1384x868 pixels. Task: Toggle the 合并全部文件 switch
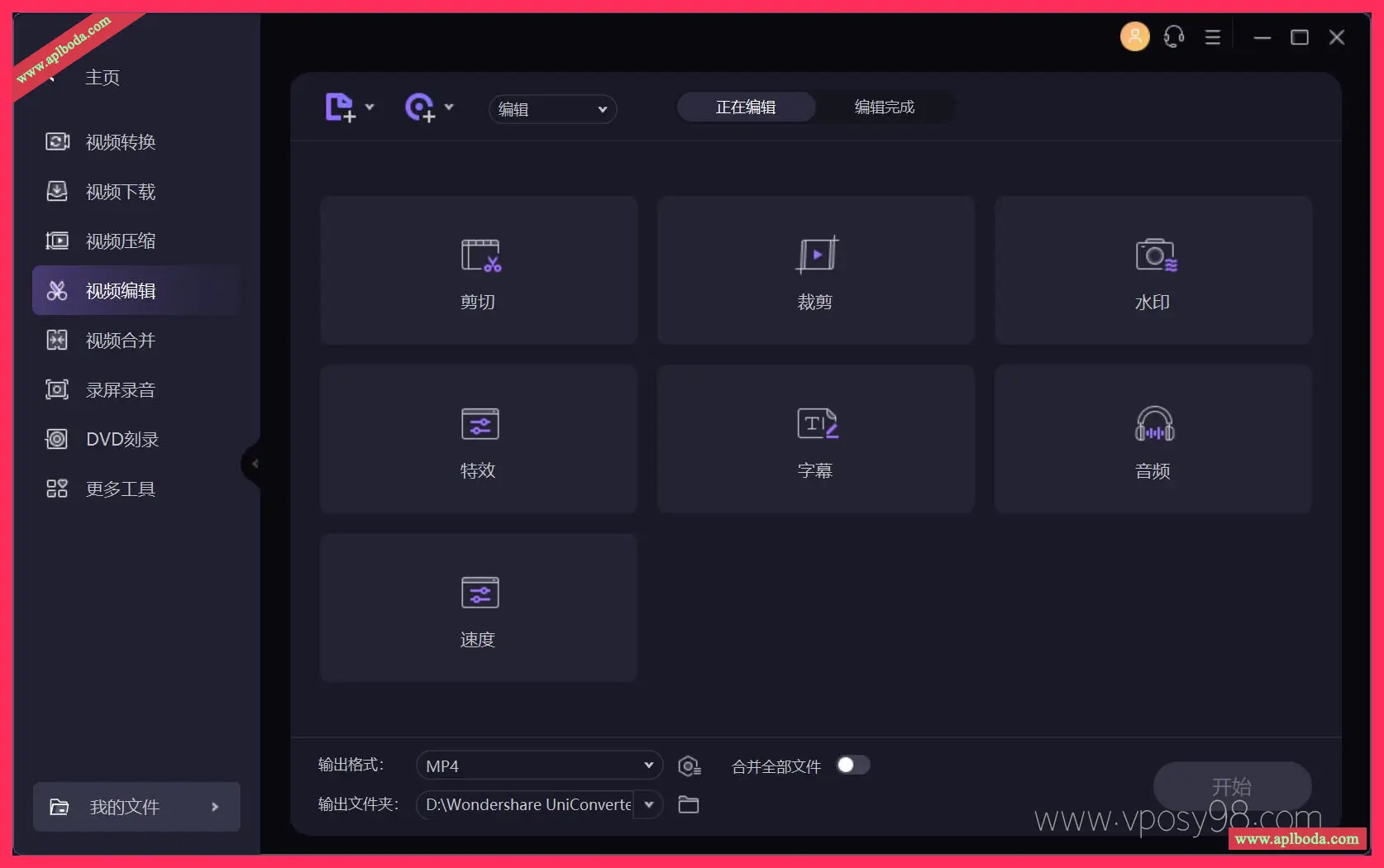point(852,765)
